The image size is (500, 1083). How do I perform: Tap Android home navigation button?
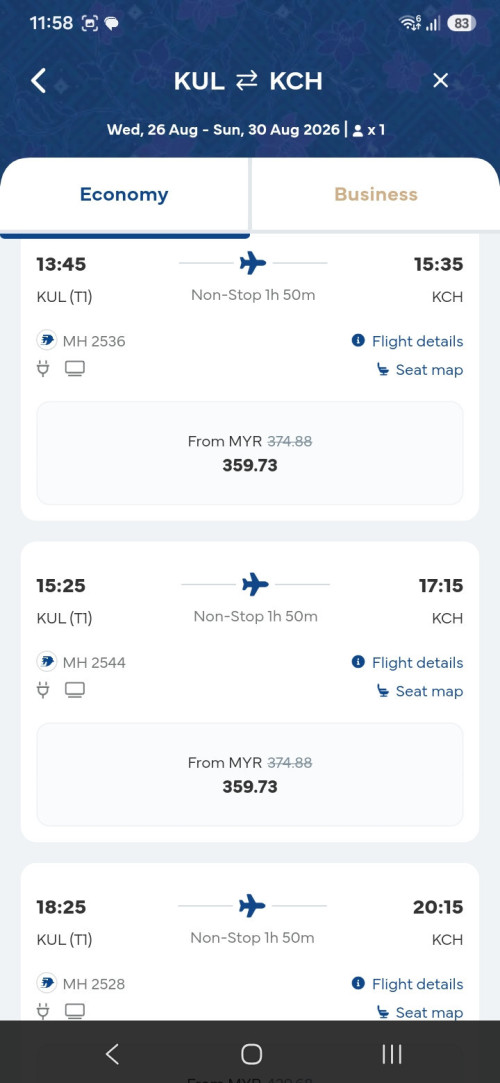coord(251,1053)
